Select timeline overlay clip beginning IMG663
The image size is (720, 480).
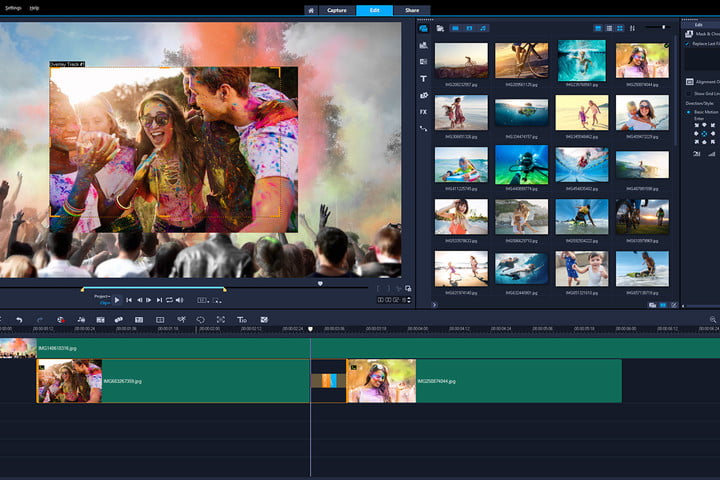click(x=173, y=381)
